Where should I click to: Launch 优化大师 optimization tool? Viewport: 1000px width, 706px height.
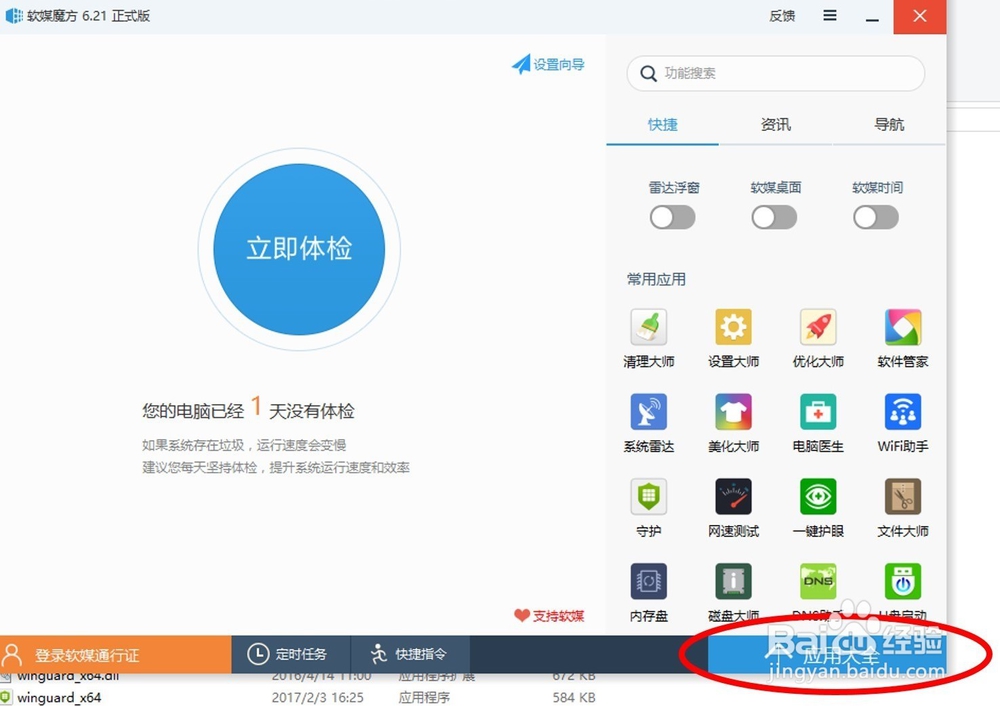(817, 335)
